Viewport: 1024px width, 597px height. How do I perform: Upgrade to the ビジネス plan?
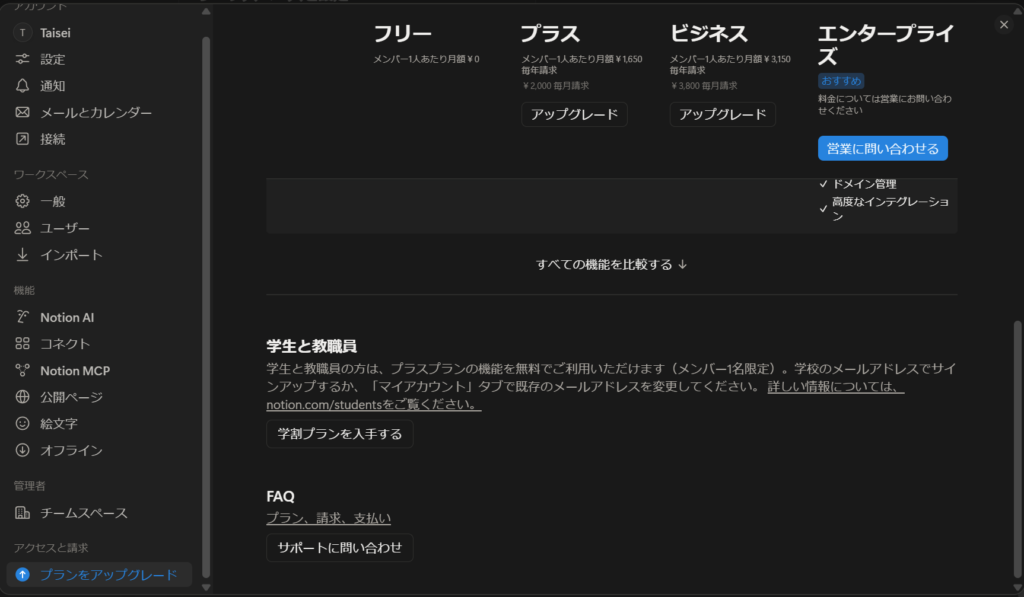[722, 114]
